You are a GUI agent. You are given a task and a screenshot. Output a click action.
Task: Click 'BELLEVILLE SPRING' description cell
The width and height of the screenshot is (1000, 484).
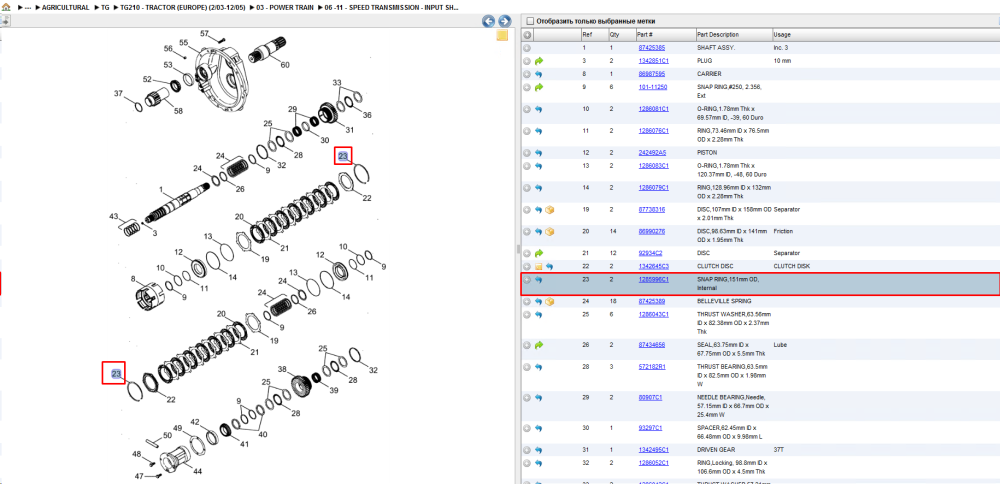[x=724, y=301]
